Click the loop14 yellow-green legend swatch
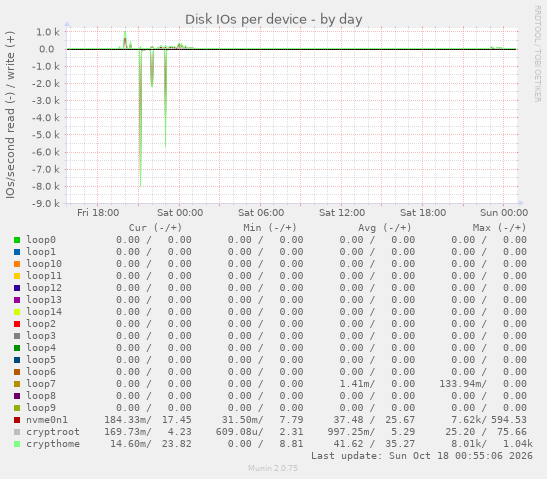 tap(17, 312)
